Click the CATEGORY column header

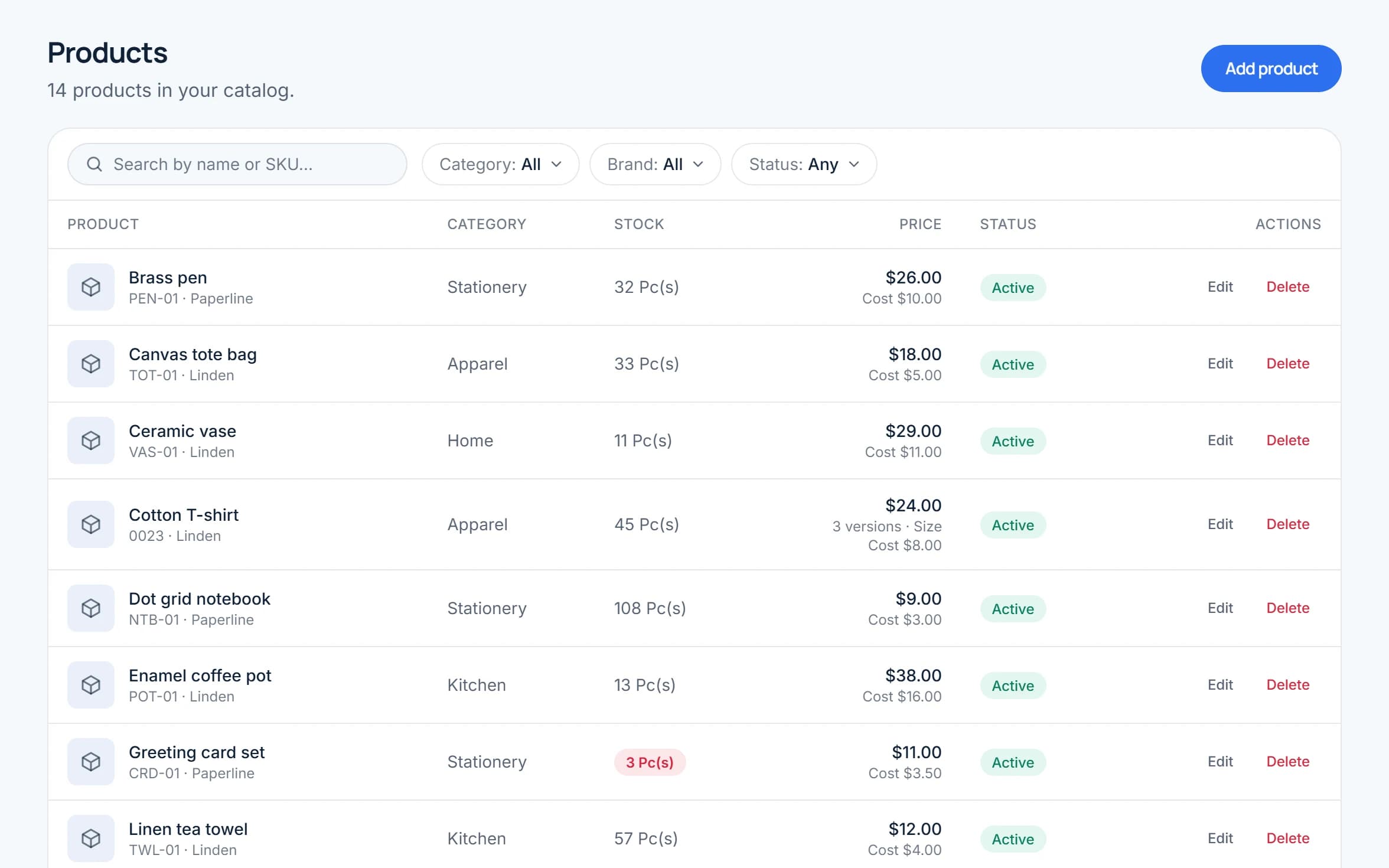coord(487,224)
